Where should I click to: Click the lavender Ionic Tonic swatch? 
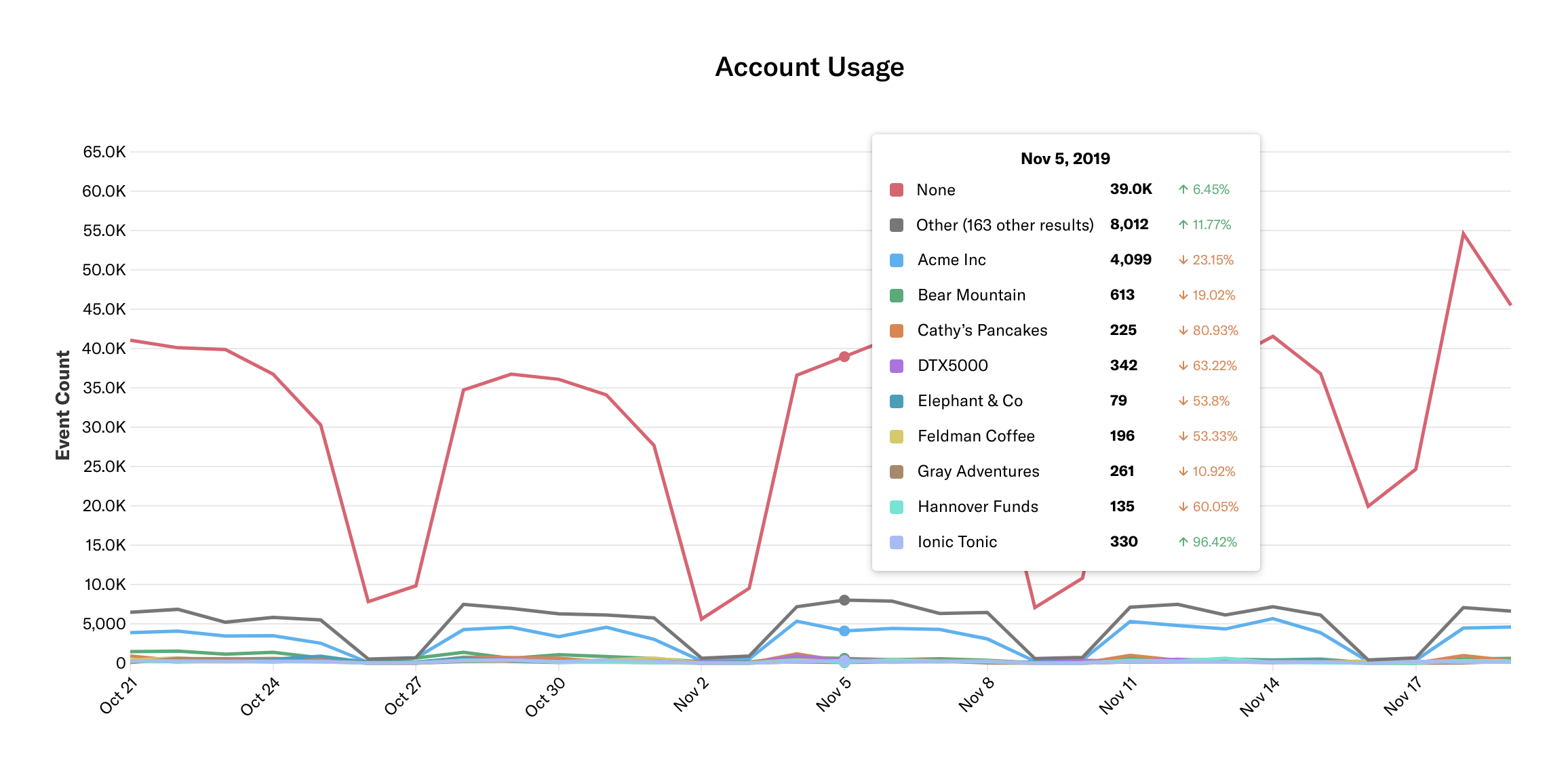[896, 542]
